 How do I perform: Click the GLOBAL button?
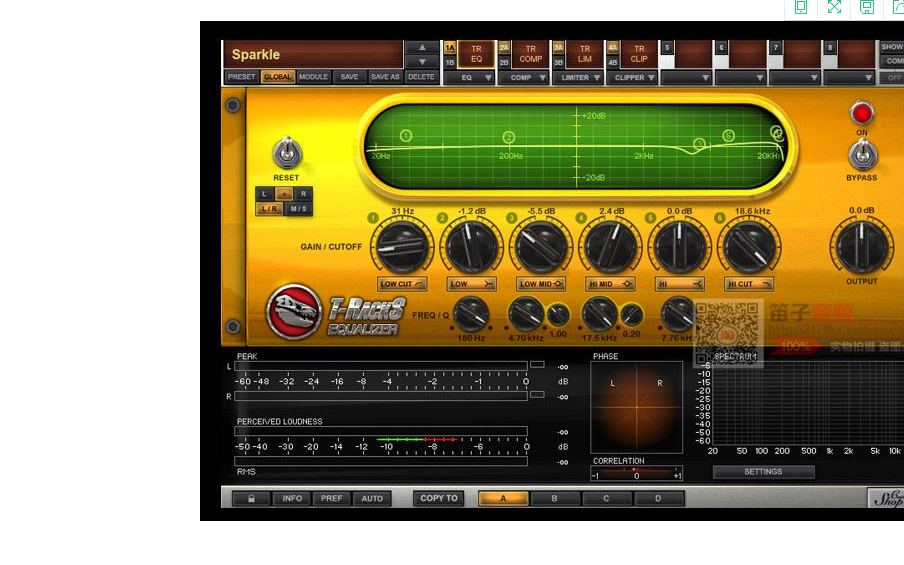(278, 77)
